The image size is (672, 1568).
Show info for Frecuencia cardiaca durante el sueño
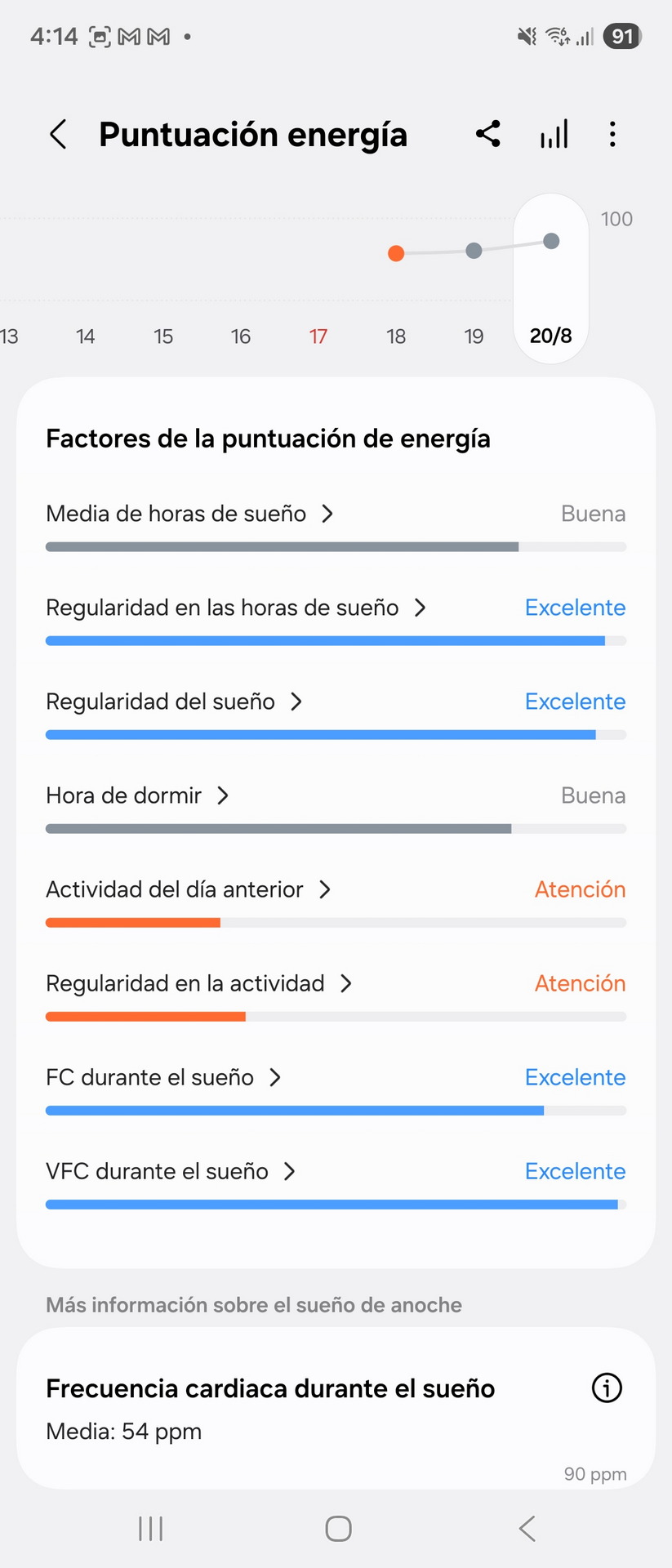tap(607, 1388)
